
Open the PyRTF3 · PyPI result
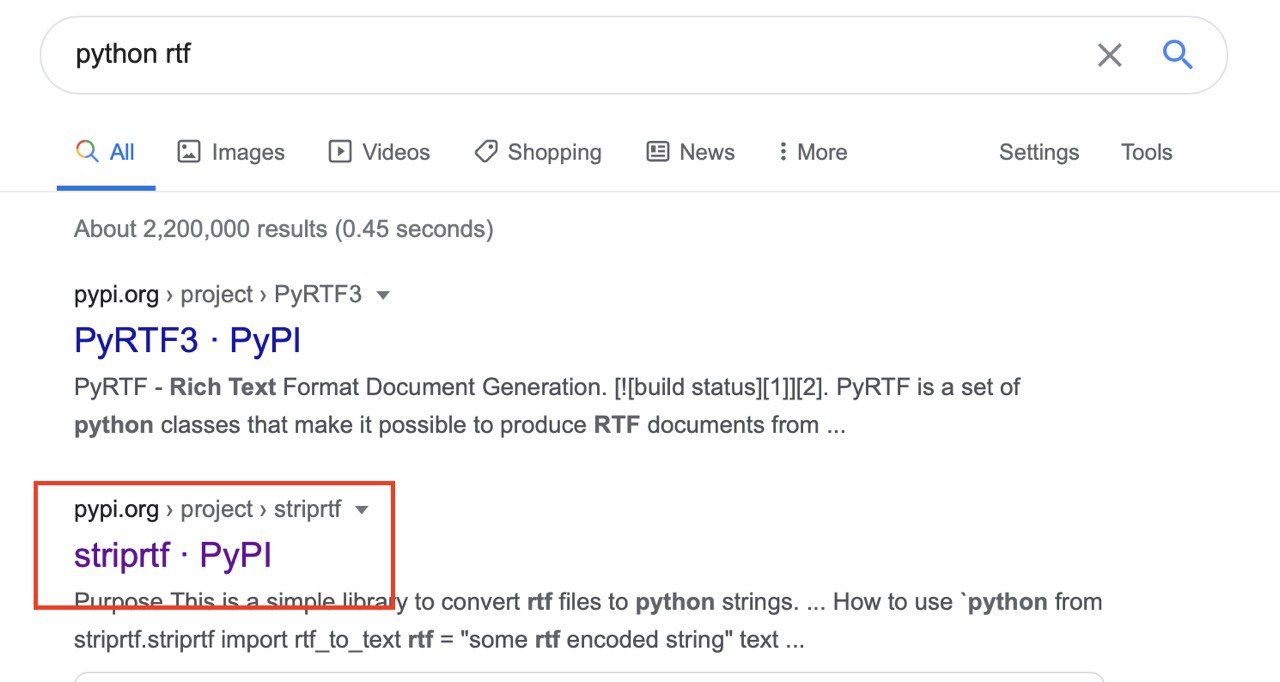pyautogui.click(x=187, y=341)
